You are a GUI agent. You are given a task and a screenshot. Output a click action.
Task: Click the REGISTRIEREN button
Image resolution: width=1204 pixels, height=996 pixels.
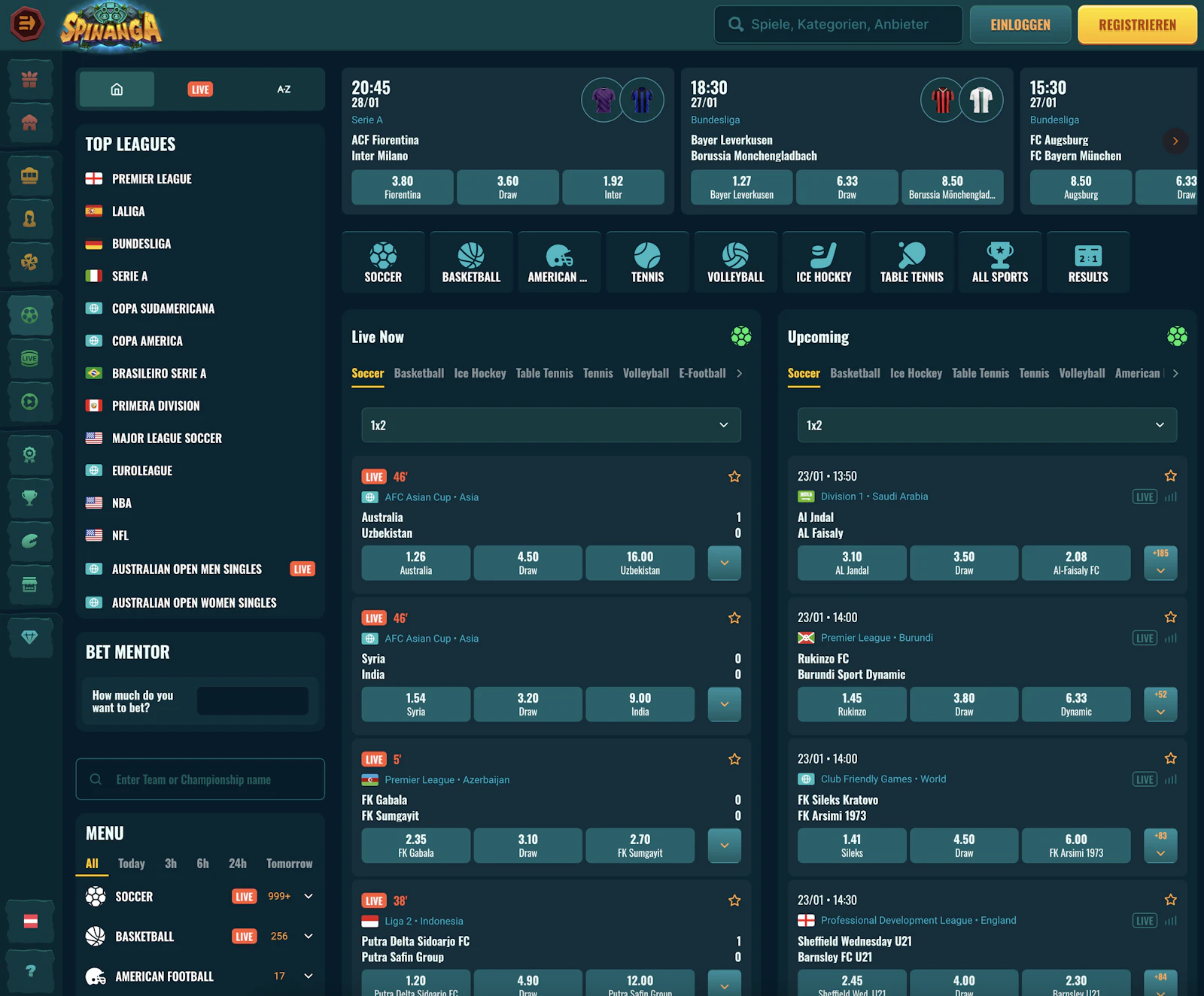[1136, 24]
